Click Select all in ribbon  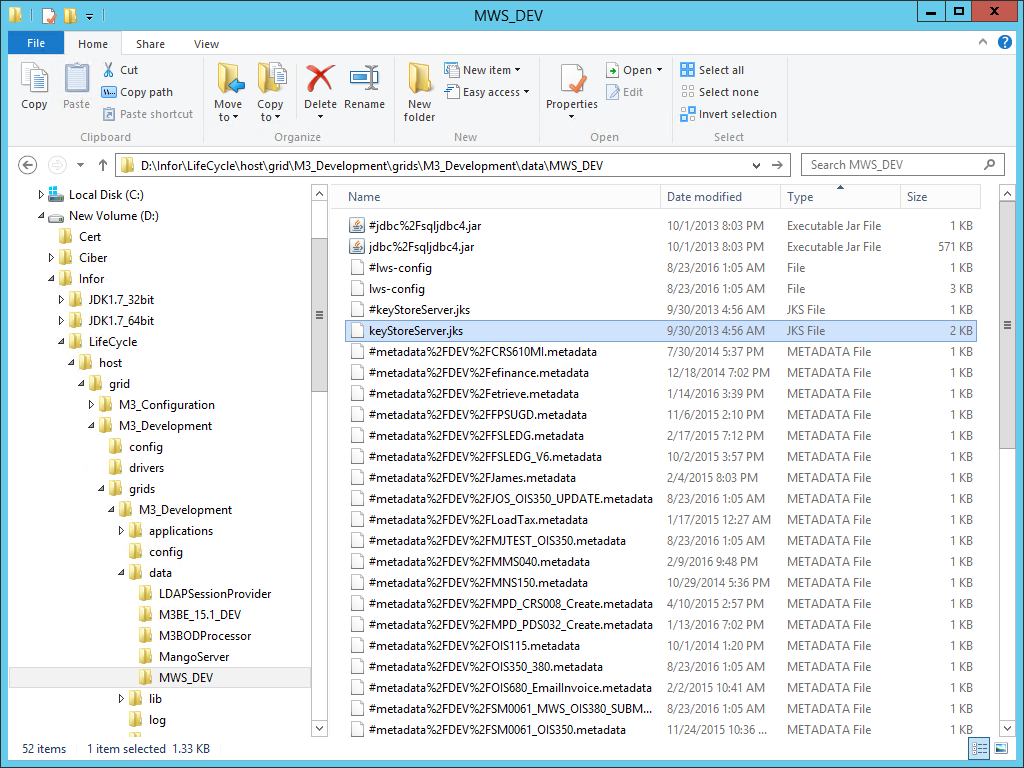712,70
